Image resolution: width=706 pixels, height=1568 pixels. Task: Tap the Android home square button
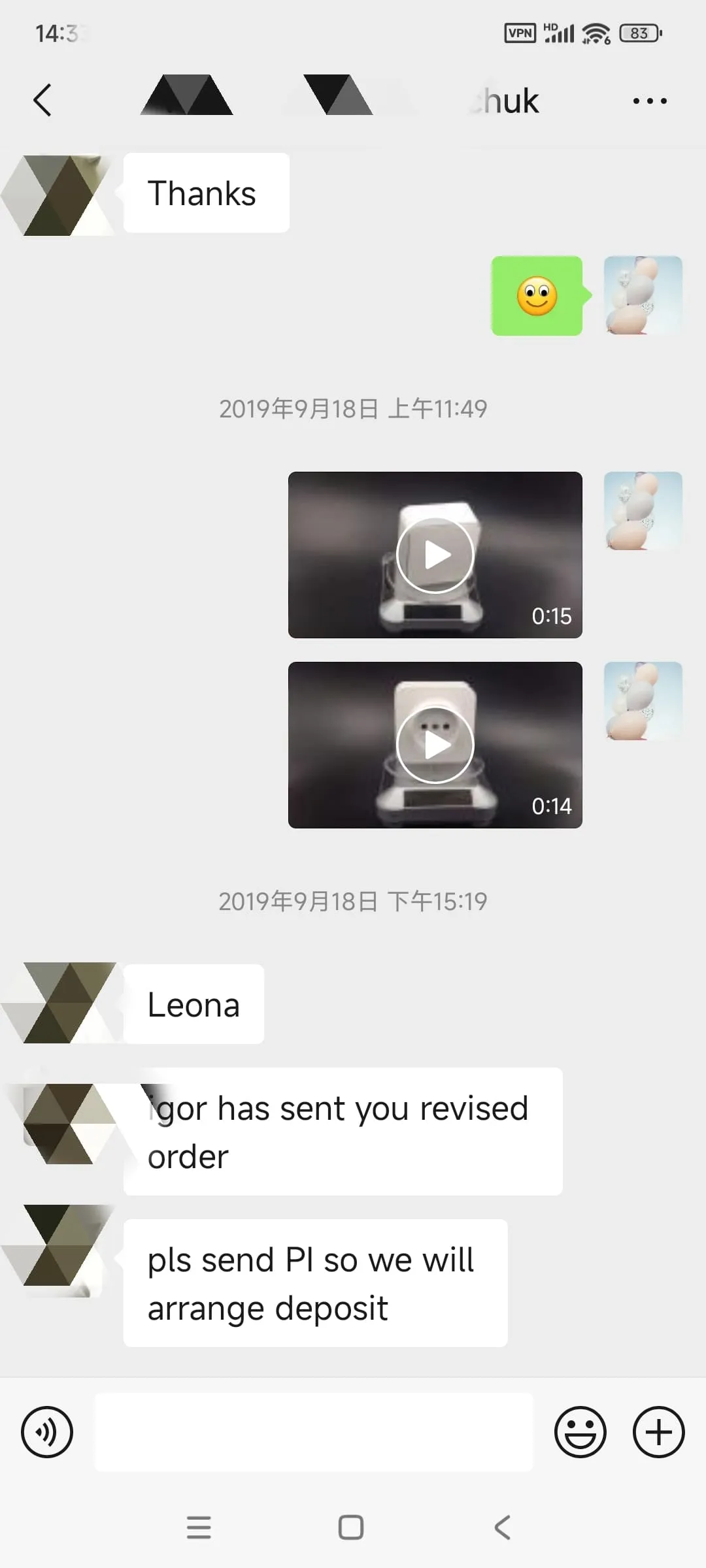351,1527
